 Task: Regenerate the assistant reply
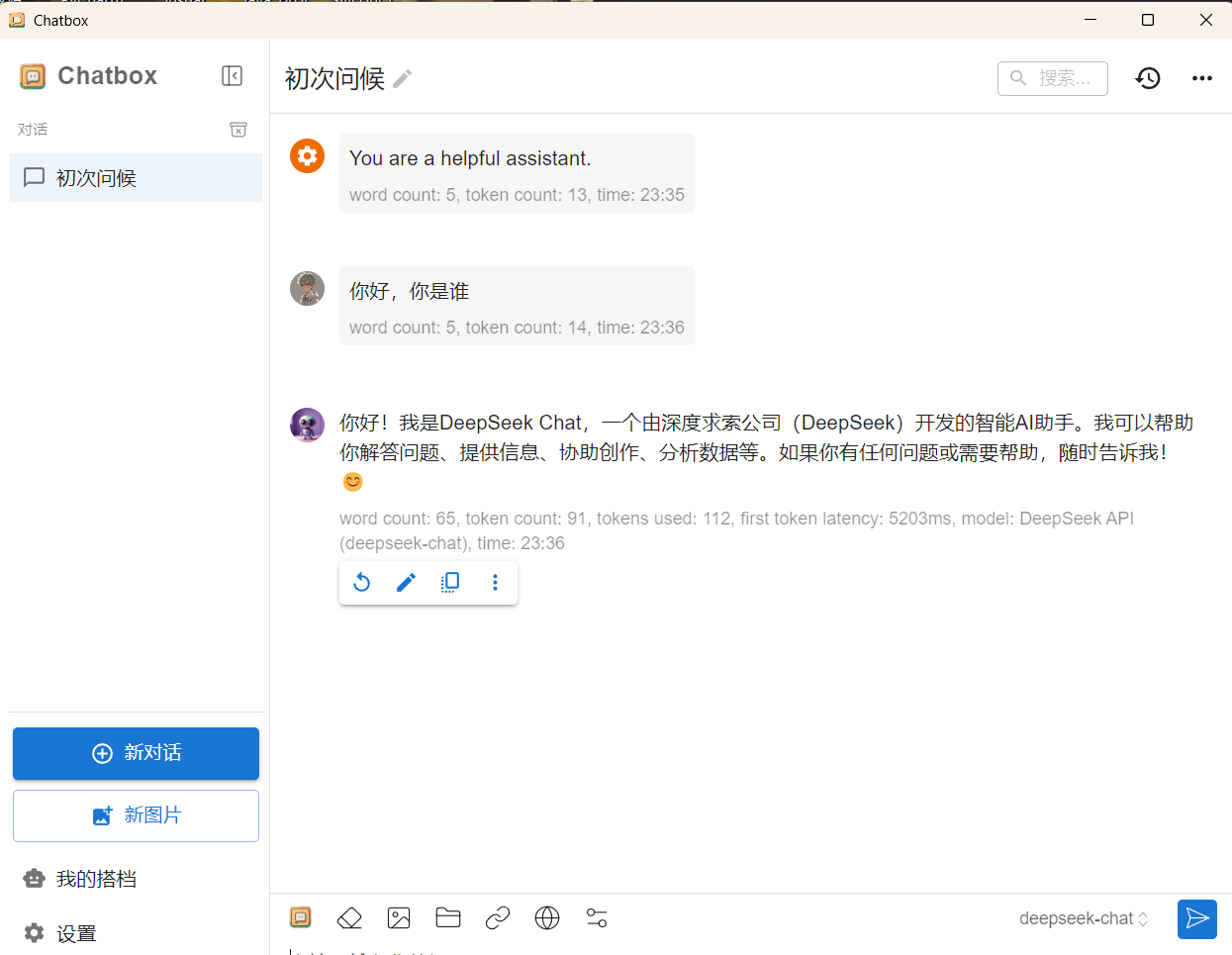coord(362,582)
